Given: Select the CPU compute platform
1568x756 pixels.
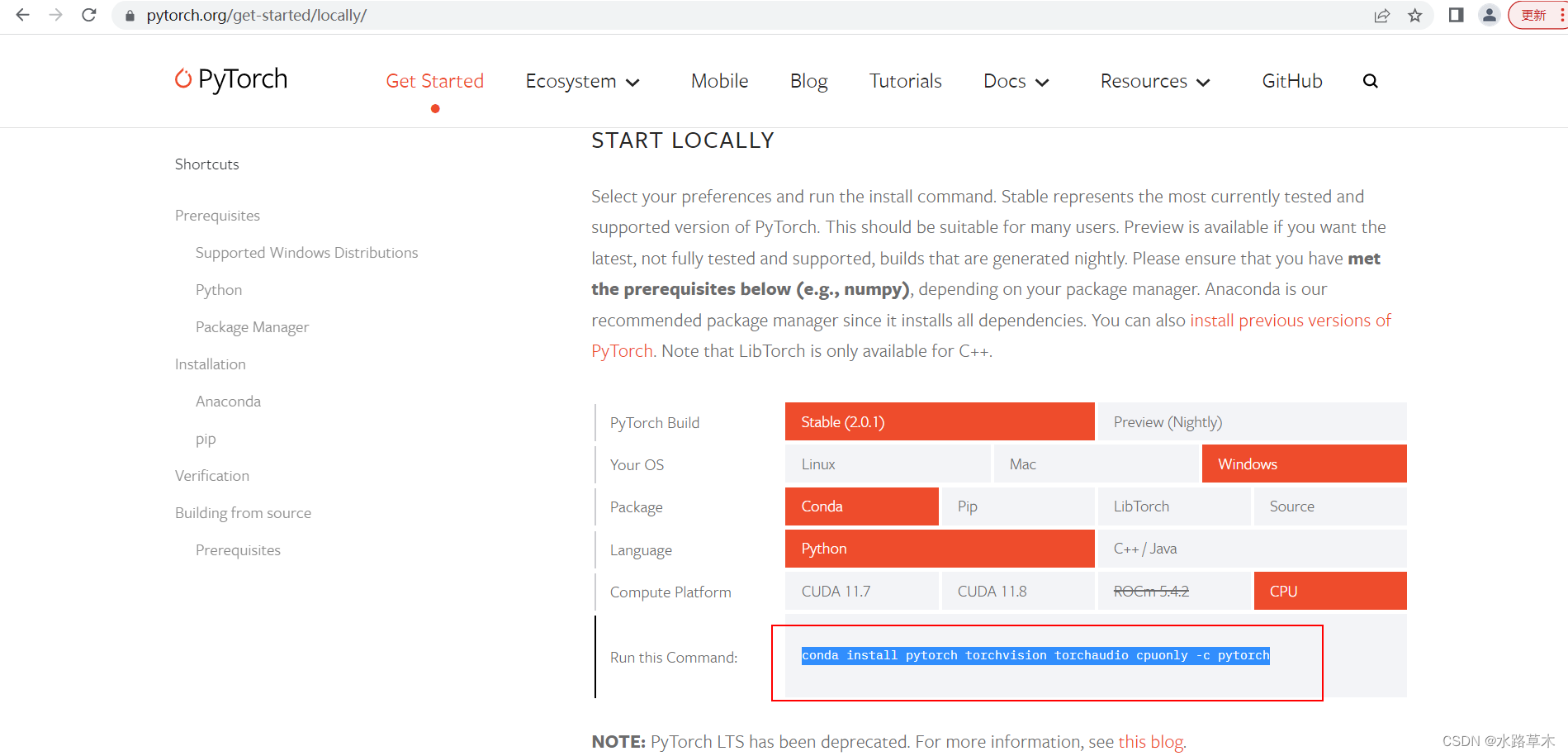Looking at the screenshot, I should coord(1330,591).
